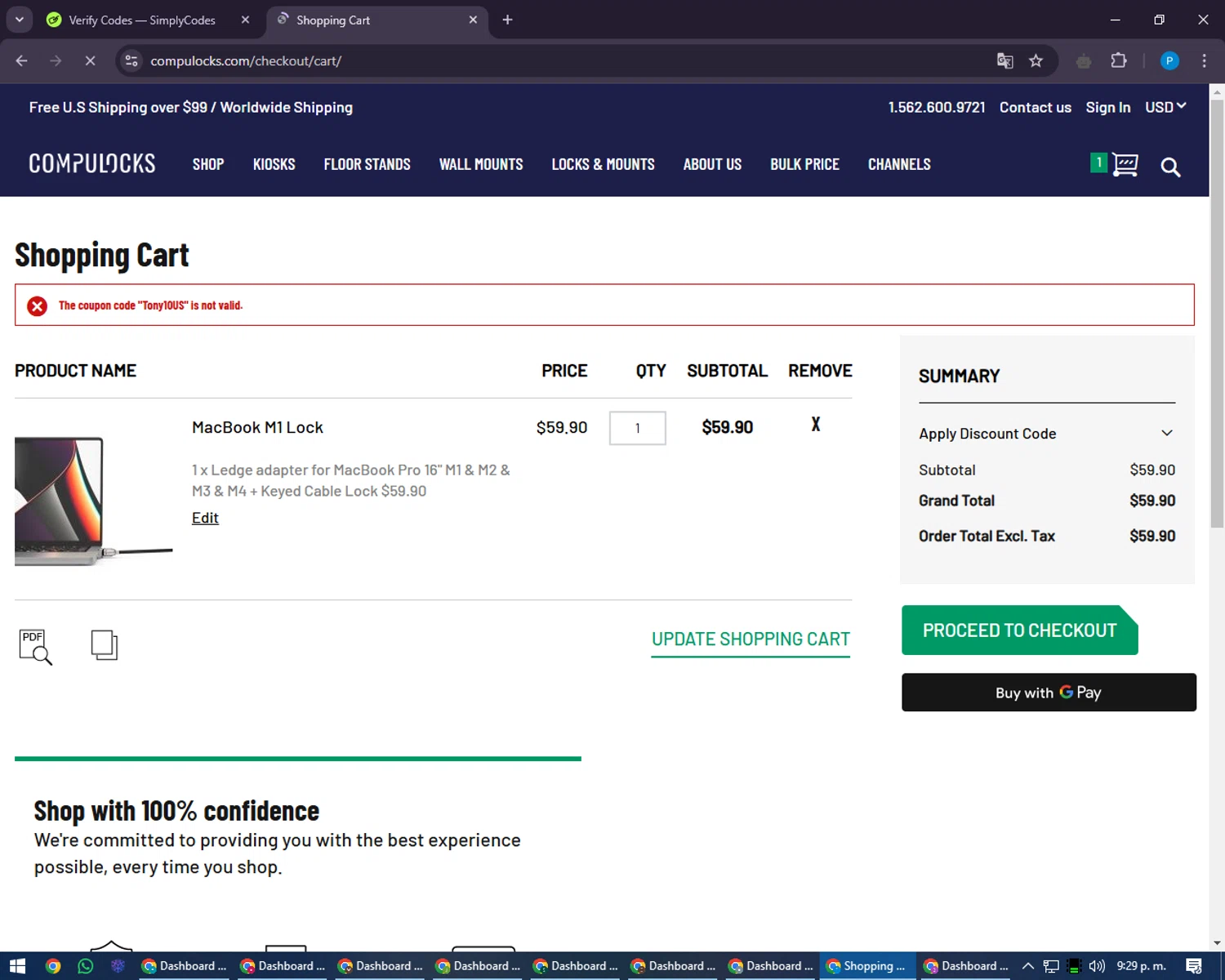Screen dimensions: 1225x980
Task: Click the search magnifier icon in header
Action: pos(1170,167)
